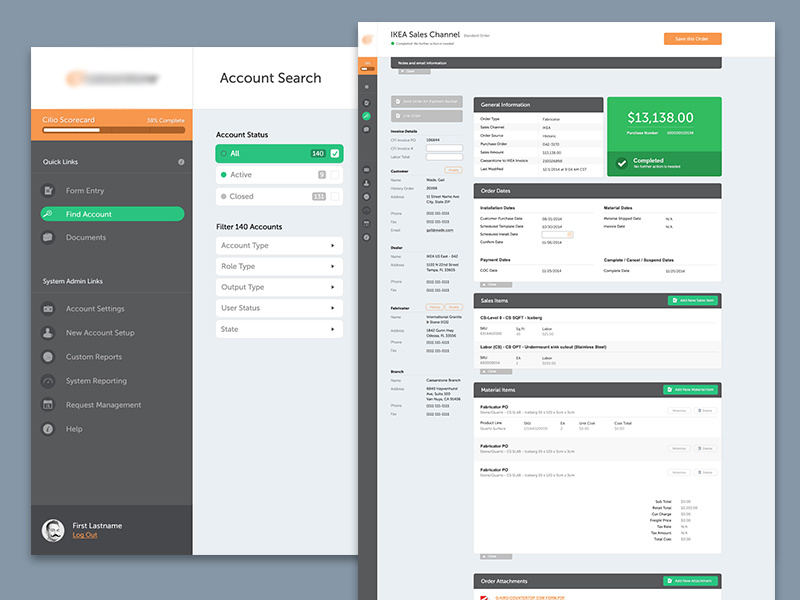Screen dimensions: 800x600
Task: Click the Notes and email information header bar
Action: pyautogui.click(x=556, y=63)
